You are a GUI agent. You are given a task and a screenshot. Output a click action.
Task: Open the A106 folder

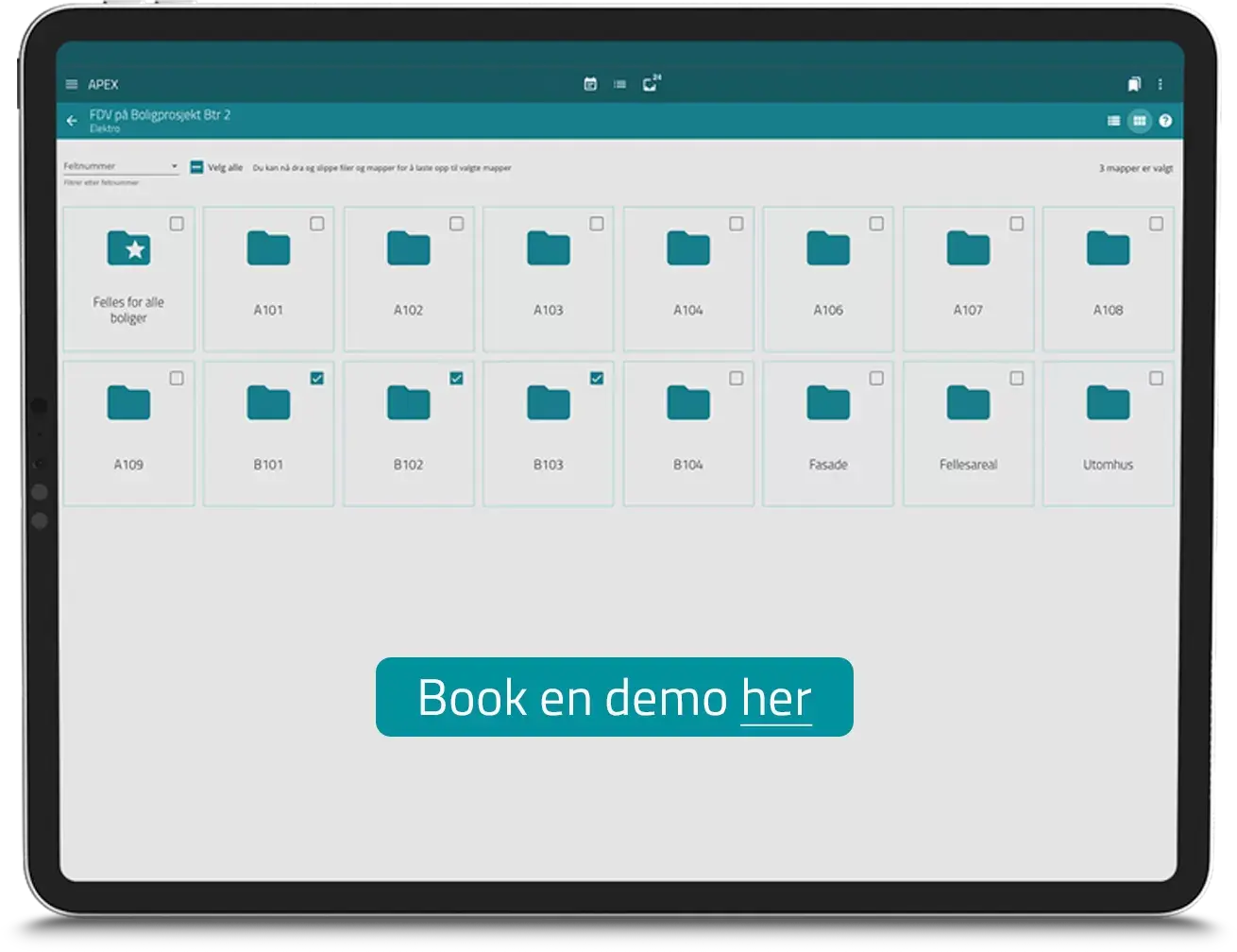click(x=828, y=279)
